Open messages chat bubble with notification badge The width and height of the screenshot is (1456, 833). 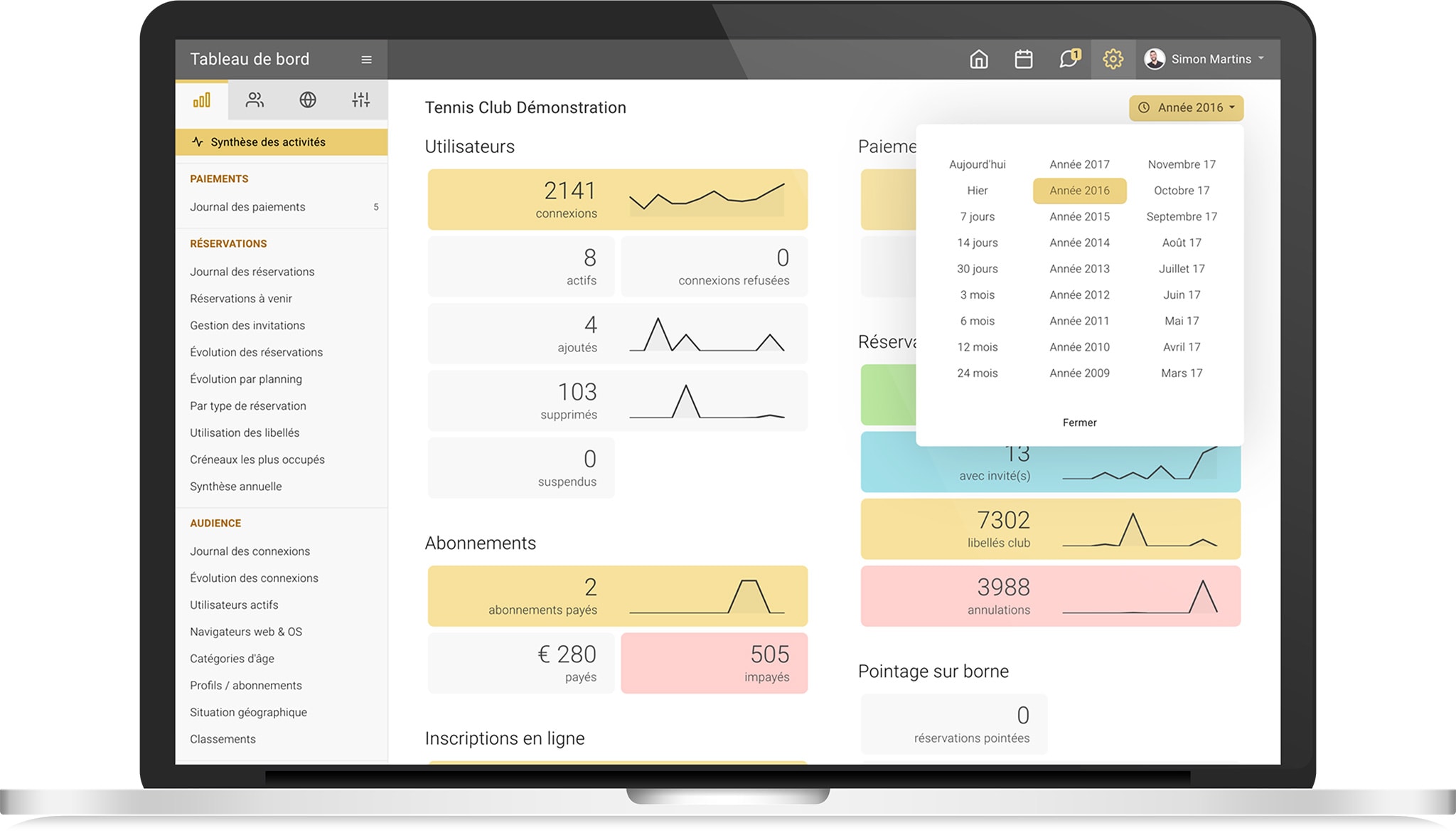click(1069, 59)
